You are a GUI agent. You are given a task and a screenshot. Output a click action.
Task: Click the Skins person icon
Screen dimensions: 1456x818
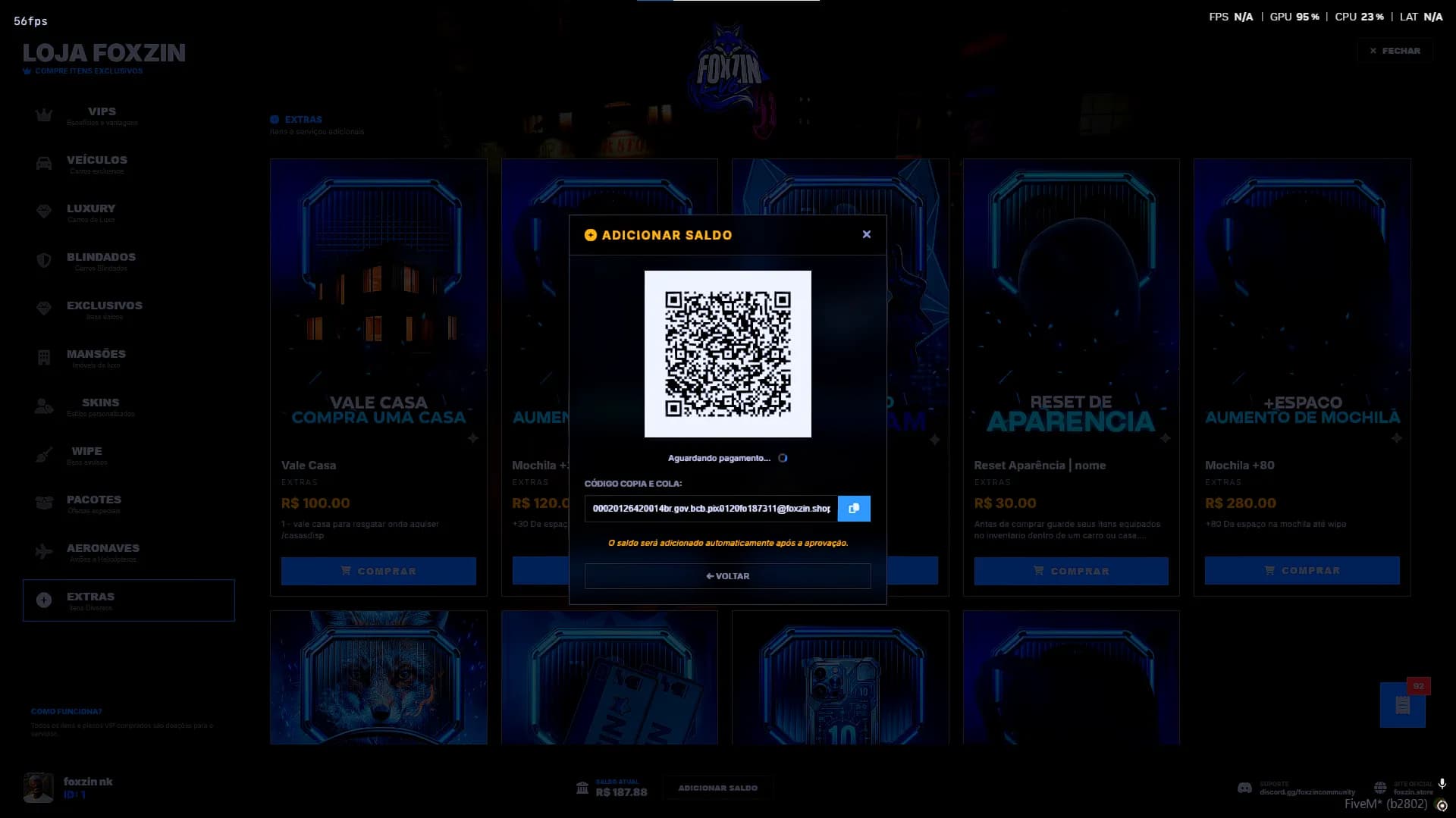(44, 406)
